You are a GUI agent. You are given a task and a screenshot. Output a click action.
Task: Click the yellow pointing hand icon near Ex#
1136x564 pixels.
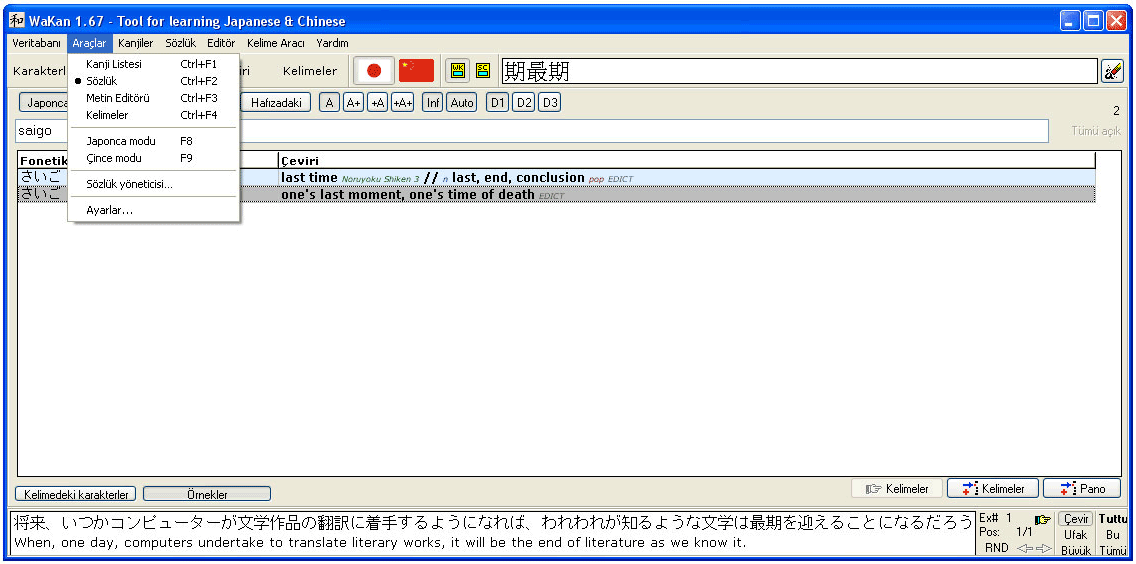(x=1042, y=518)
